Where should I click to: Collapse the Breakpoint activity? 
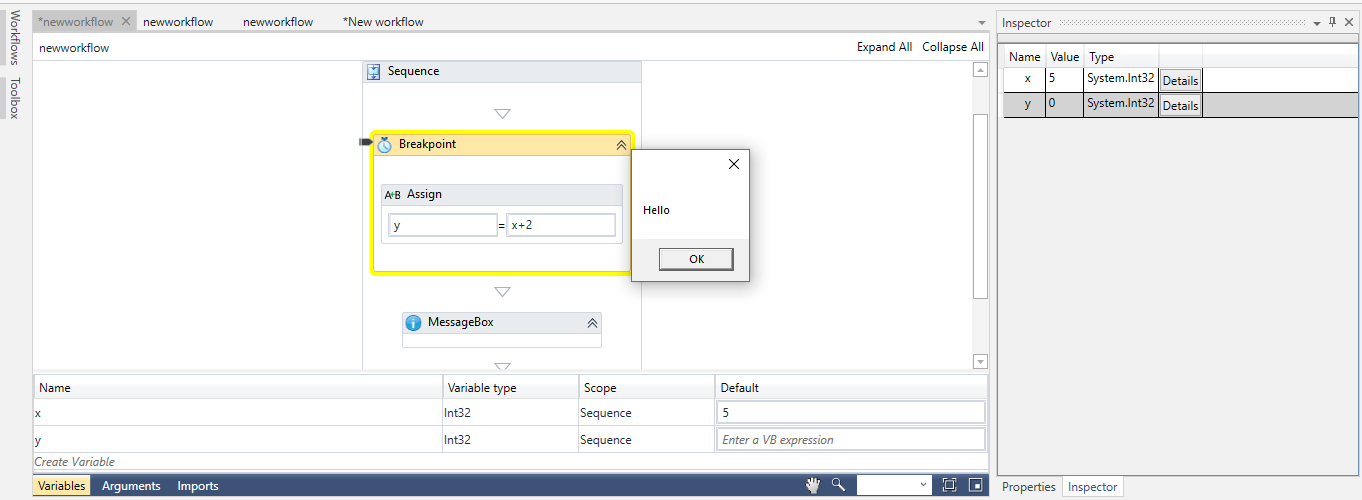coord(621,145)
